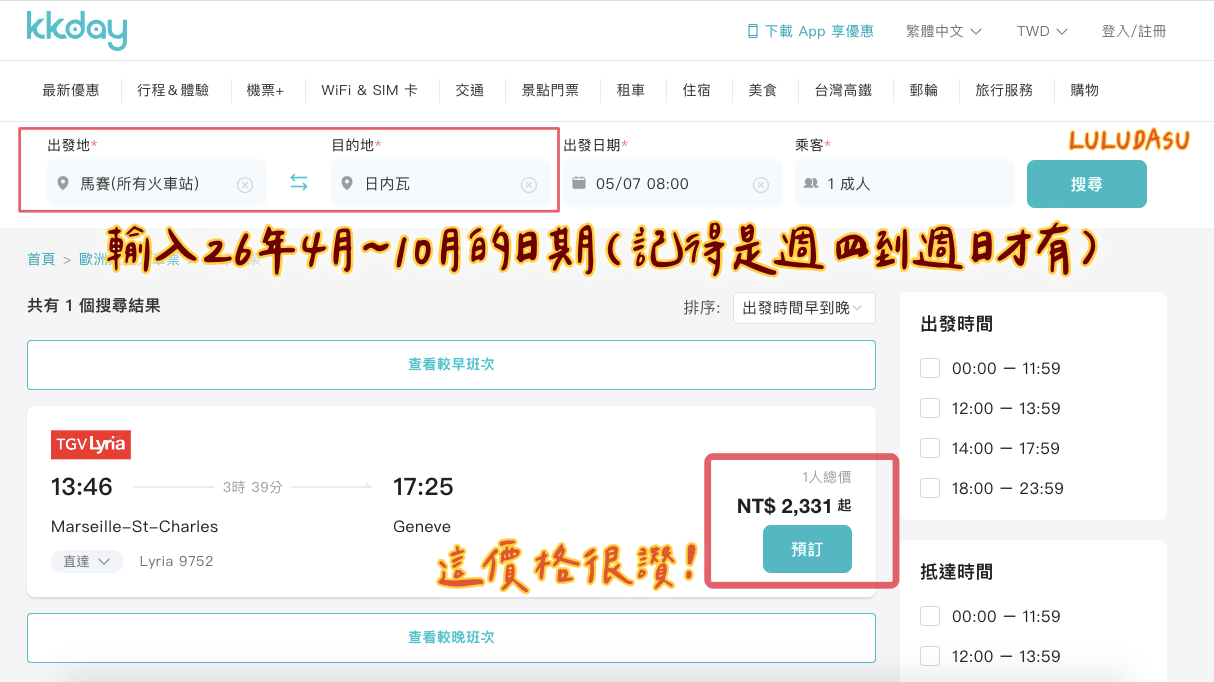Click the 預訂 booking button
The width and height of the screenshot is (1214, 682).
[806, 549]
